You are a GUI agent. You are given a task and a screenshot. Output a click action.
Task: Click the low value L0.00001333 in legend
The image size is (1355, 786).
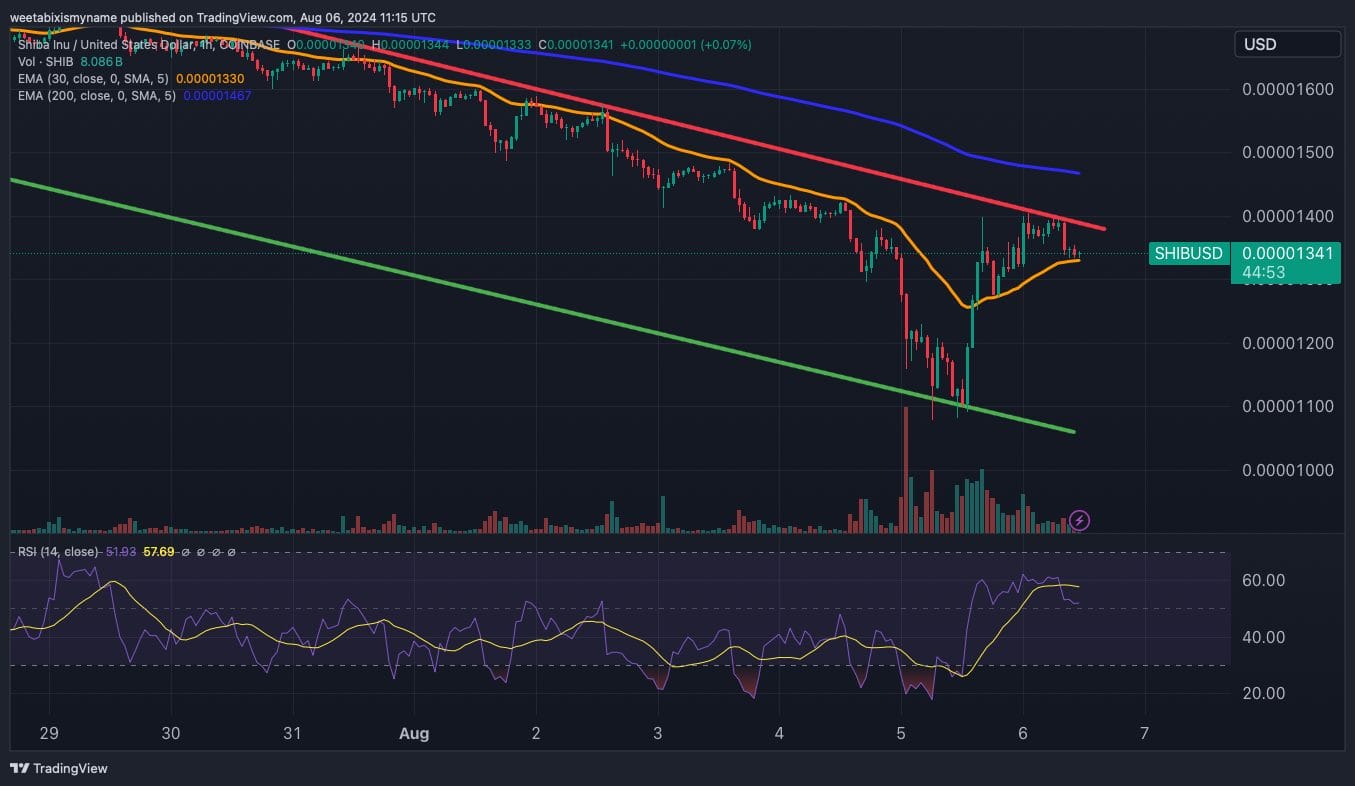[x=494, y=45]
